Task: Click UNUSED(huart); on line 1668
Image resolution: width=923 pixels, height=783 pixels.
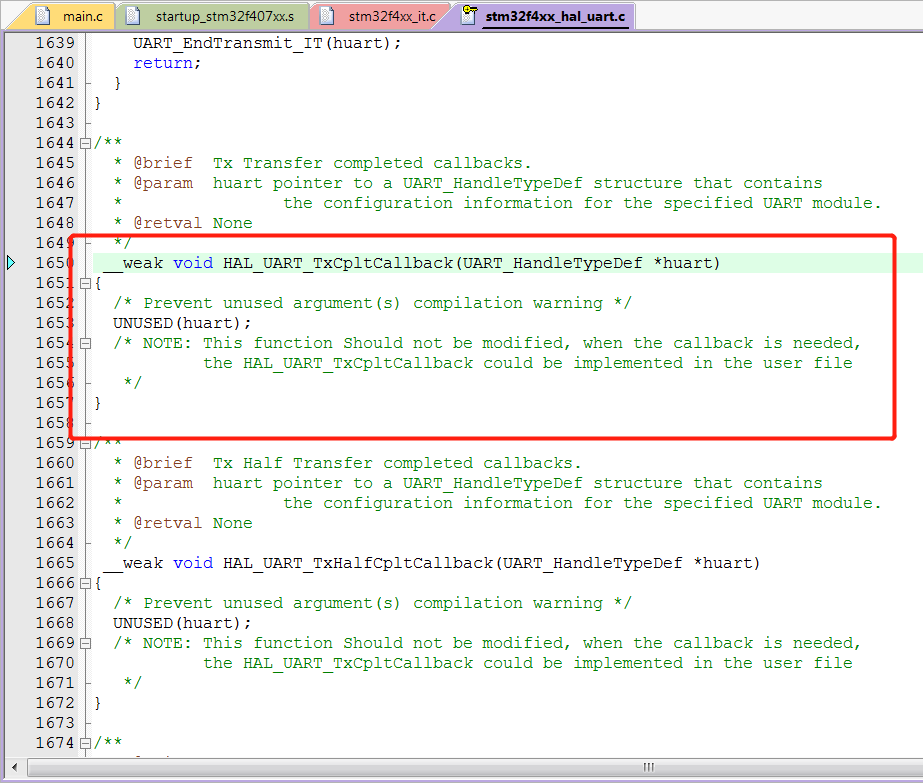Action: (x=182, y=623)
